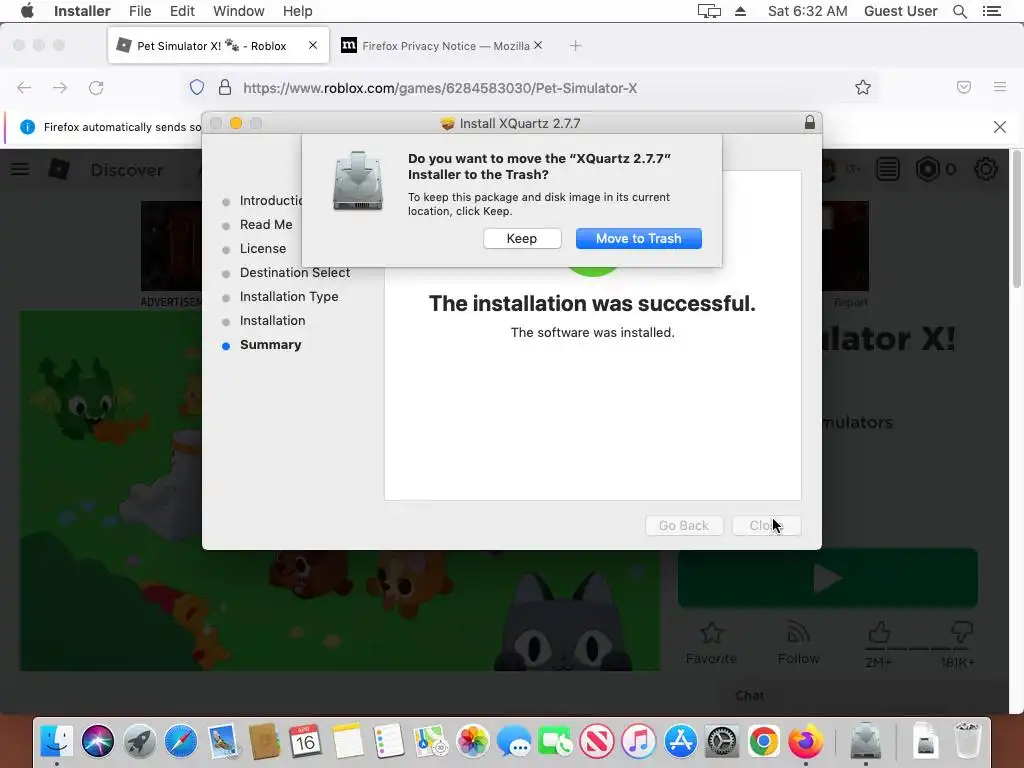
Task: Open Save to Pocket icon
Action: (x=964, y=88)
